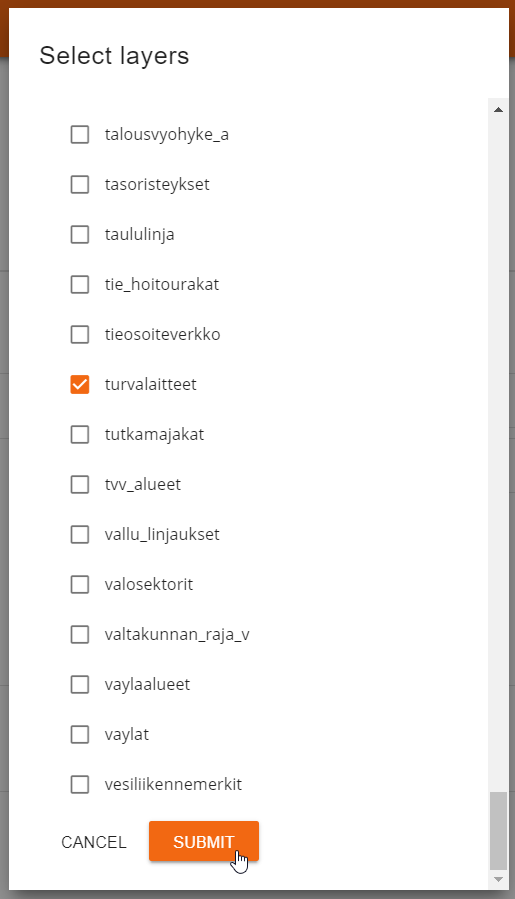Select the vesiliikennemerkit checkbox
Screen dimensions: 515x899
point(80,784)
